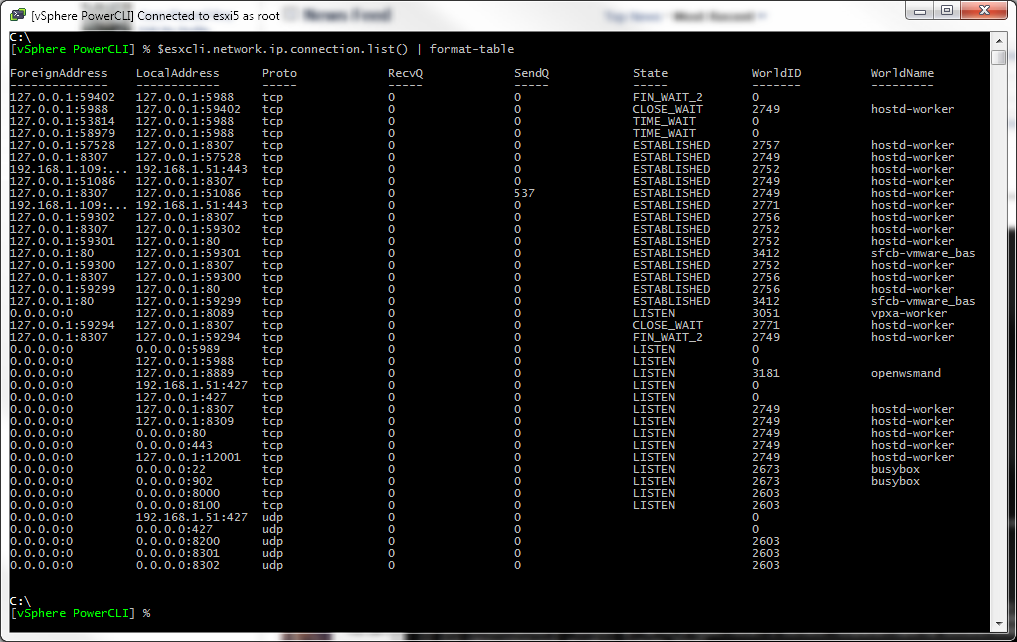Click foreign address 127.0.0.1:53814
This screenshot has height=642, width=1017.
coord(62,121)
